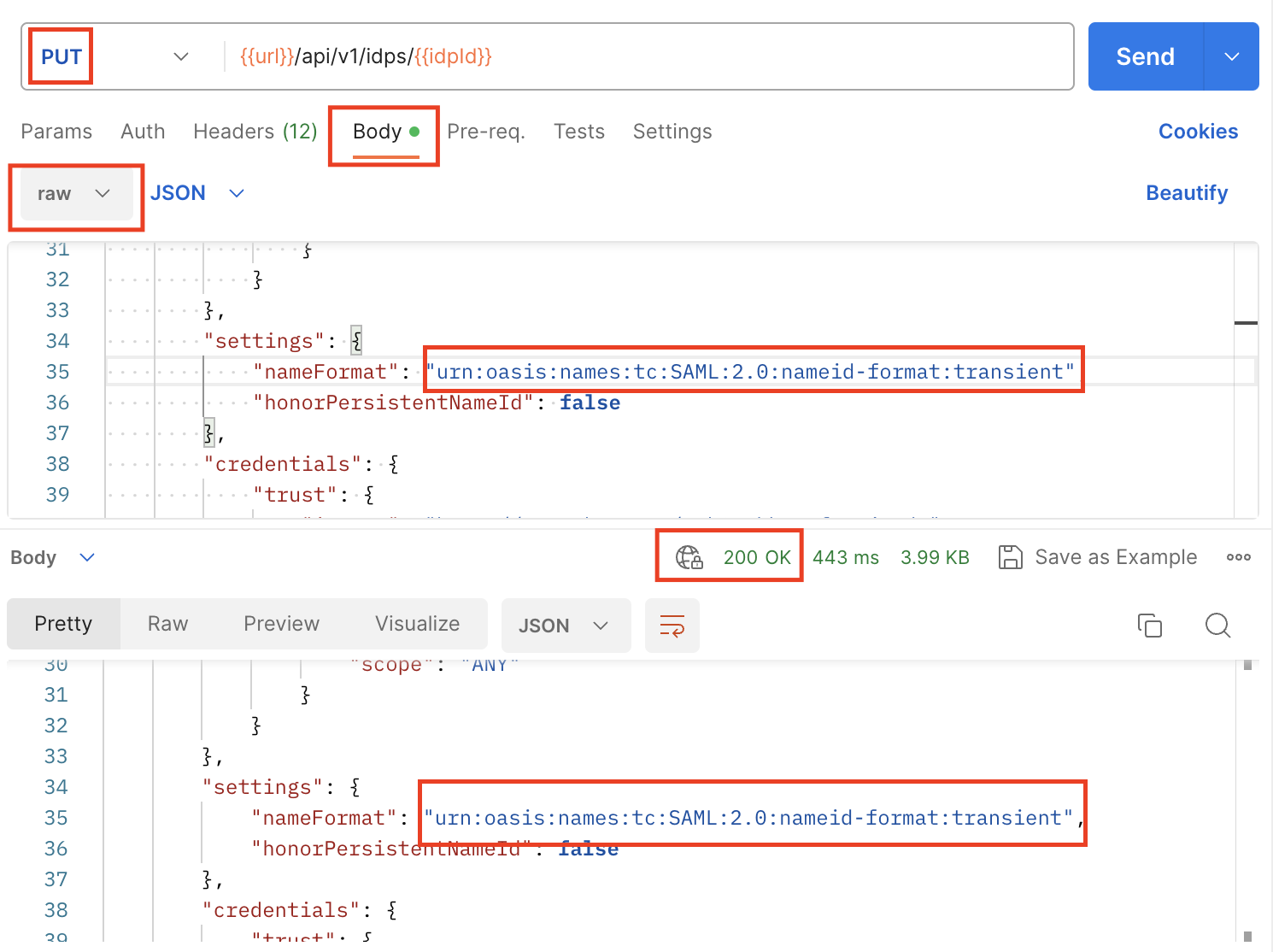The image size is (1273, 952).
Task: Click the Beautify link
Action: pos(1186,193)
